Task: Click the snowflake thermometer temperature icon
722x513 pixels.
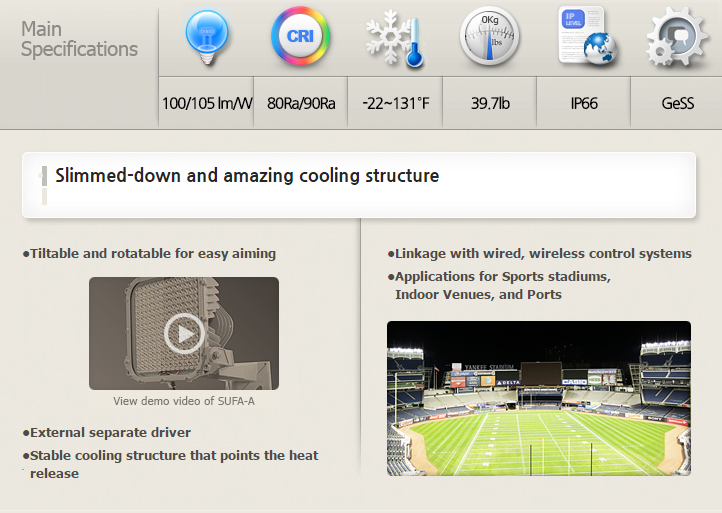Action: click(x=395, y=39)
